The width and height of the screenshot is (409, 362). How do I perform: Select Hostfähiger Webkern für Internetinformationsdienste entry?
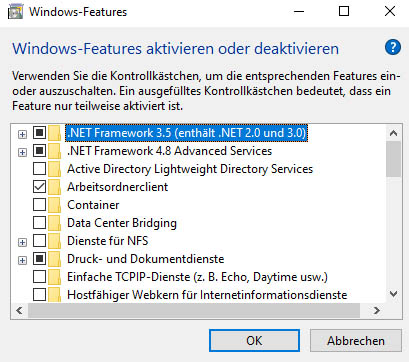[x=207, y=295]
